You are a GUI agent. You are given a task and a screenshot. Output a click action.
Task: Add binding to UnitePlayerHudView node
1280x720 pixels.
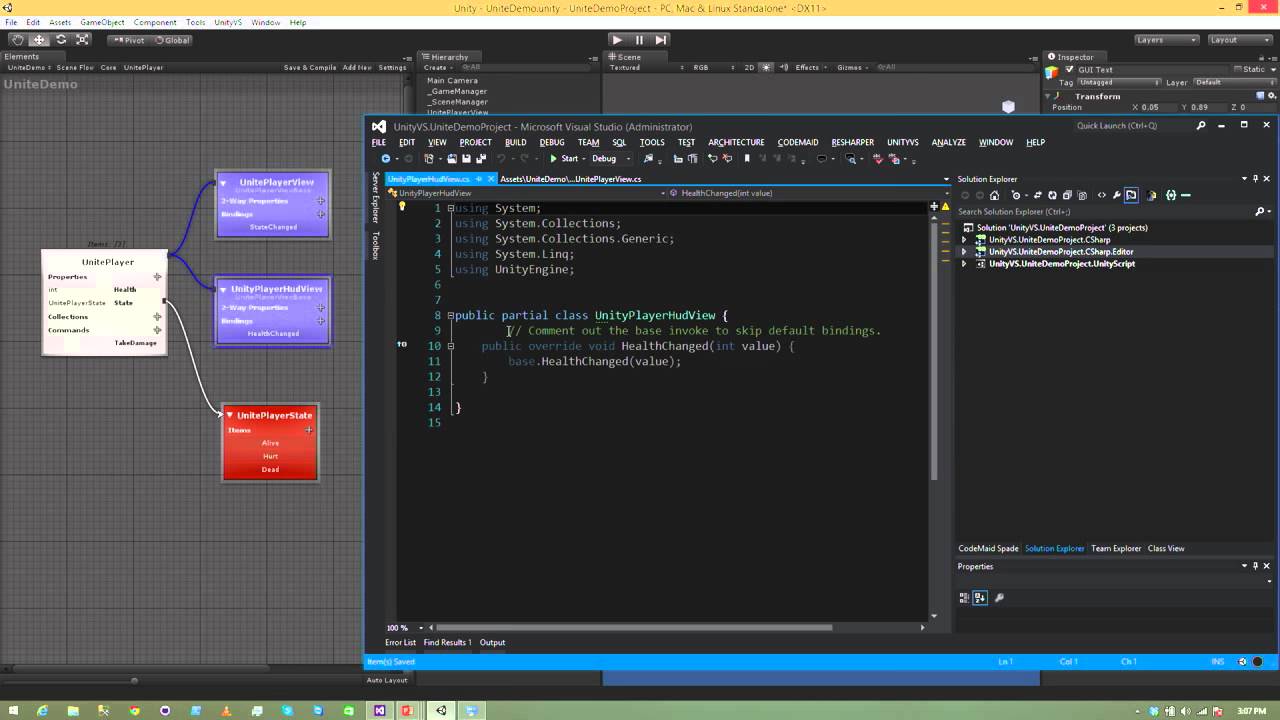pos(321,321)
